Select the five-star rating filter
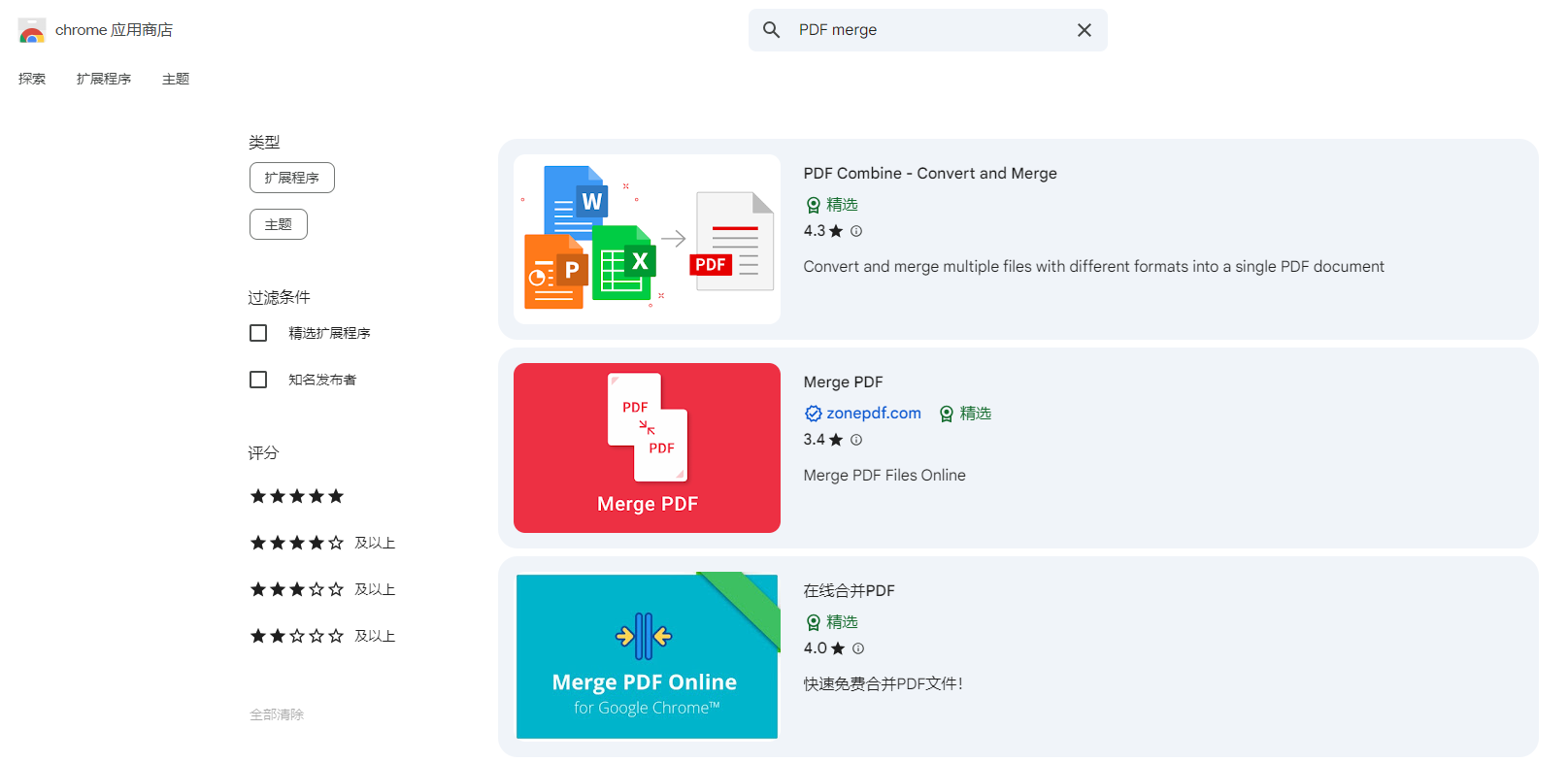 [297, 496]
